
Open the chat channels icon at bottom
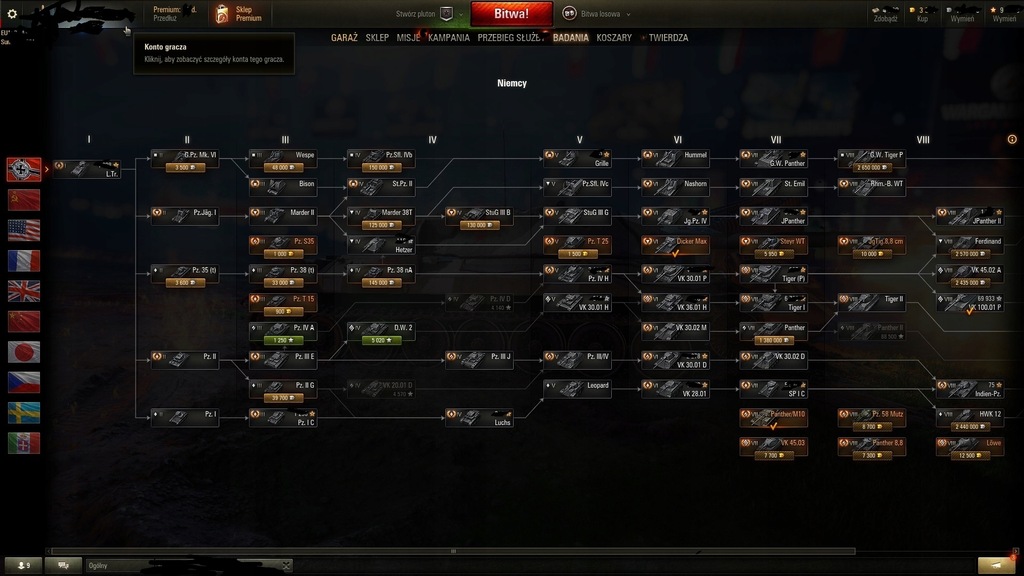[x=63, y=566]
